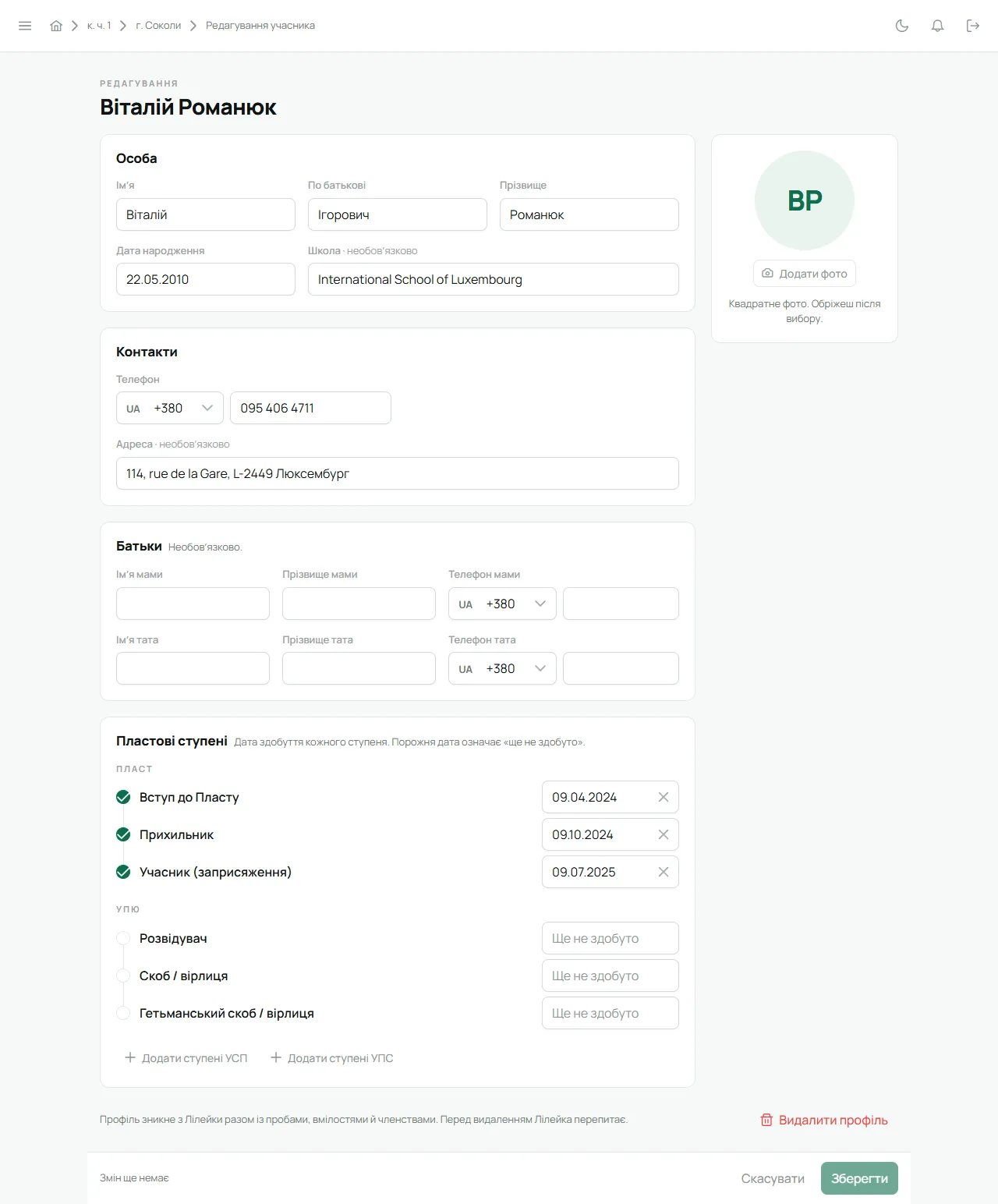Toggle the Вступ до Пласту checkmark

point(123,797)
